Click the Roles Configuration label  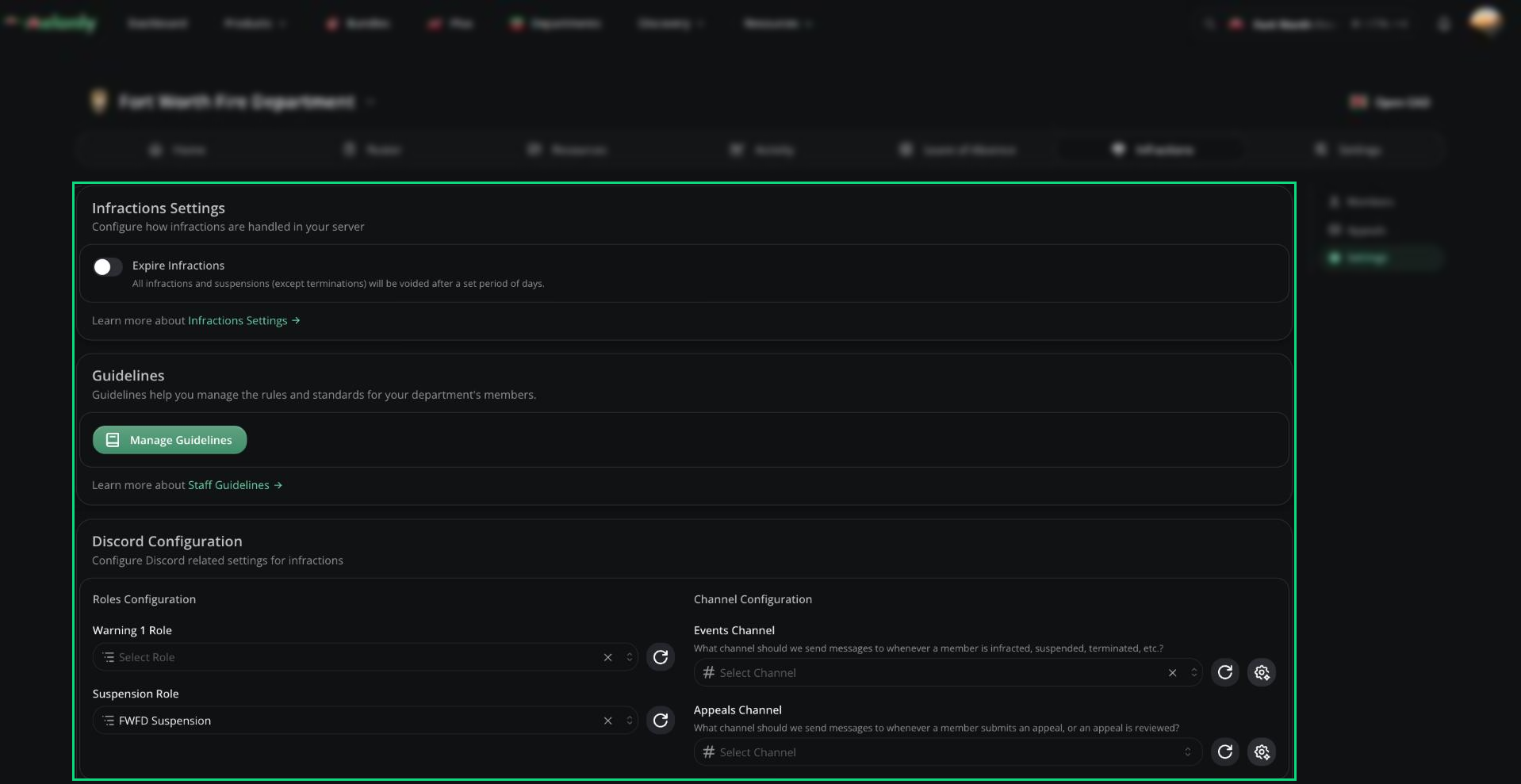144,599
